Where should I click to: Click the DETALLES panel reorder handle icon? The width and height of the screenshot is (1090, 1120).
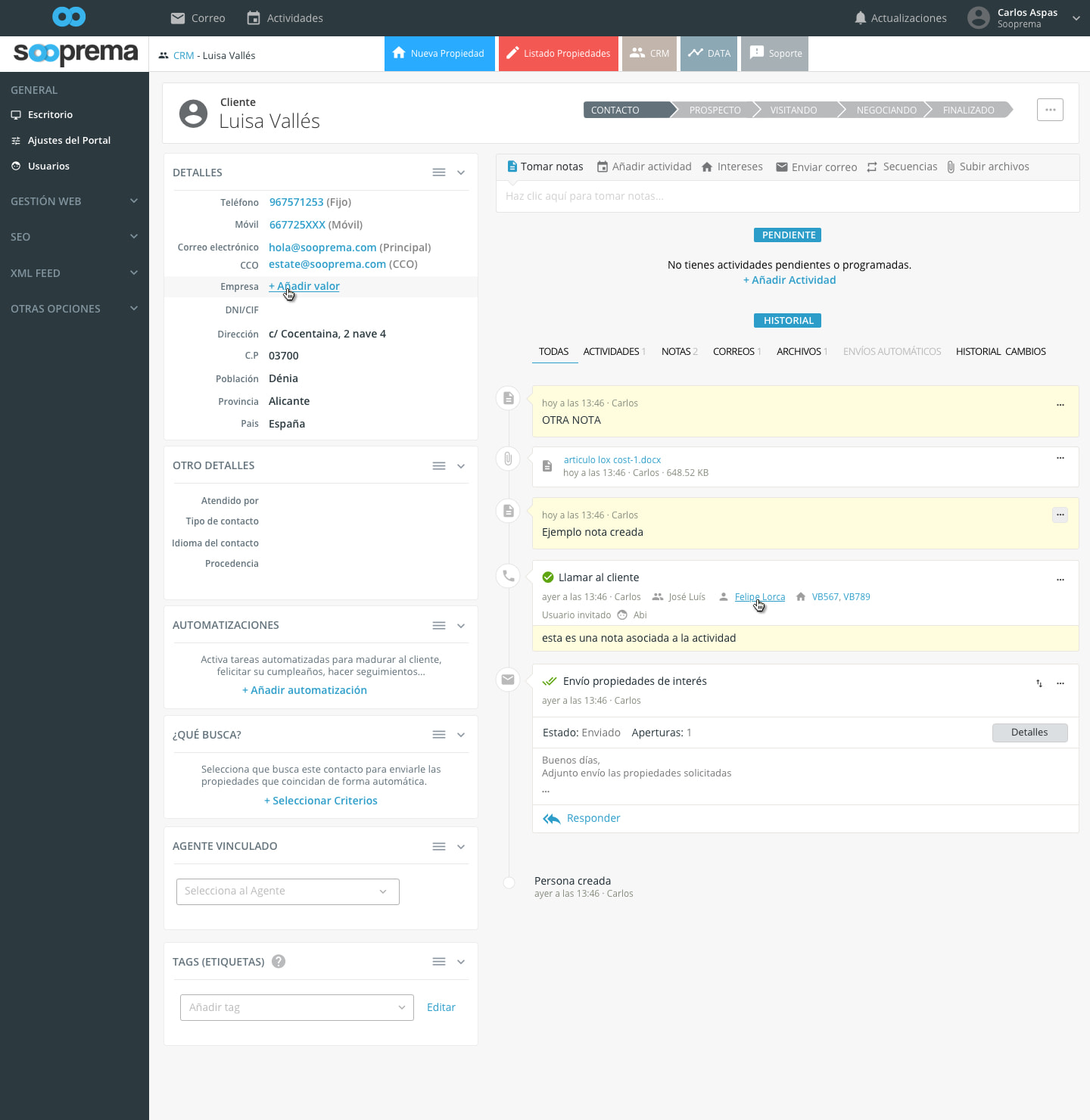438,173
